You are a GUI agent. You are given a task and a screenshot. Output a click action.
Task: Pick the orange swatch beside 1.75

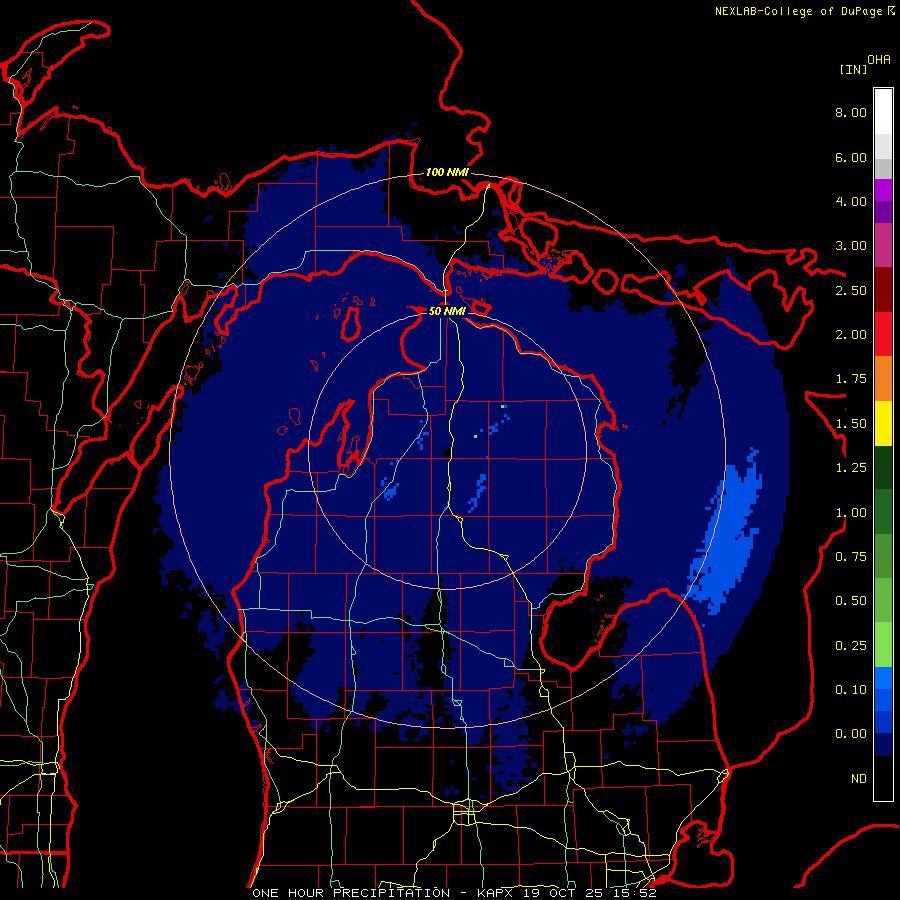(883, 379)
